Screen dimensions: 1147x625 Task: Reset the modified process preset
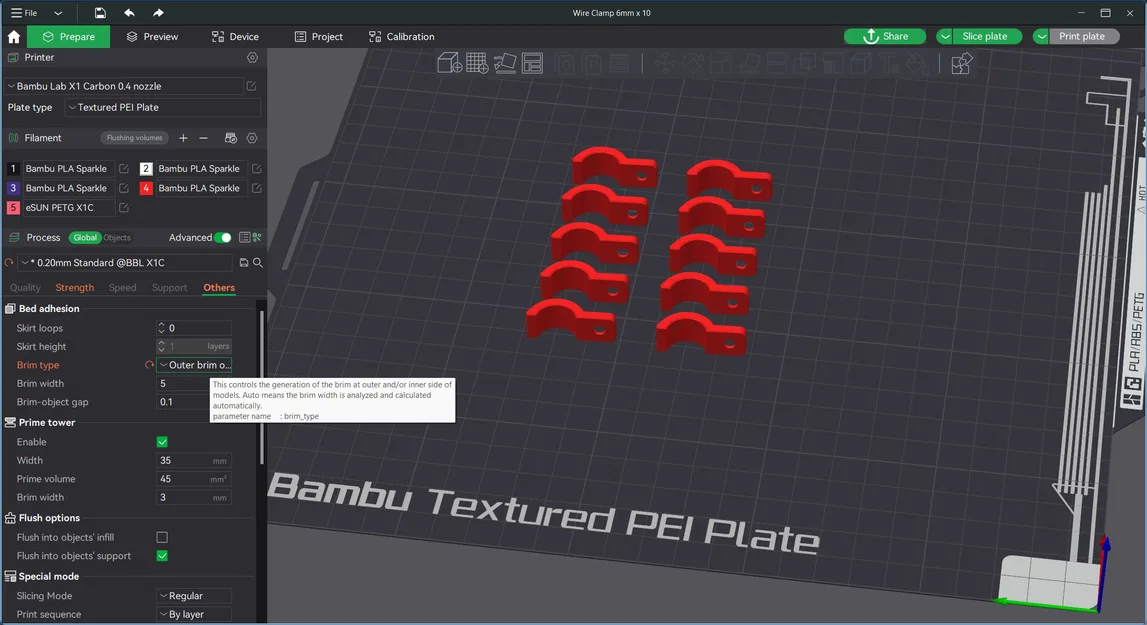[9, 263]
